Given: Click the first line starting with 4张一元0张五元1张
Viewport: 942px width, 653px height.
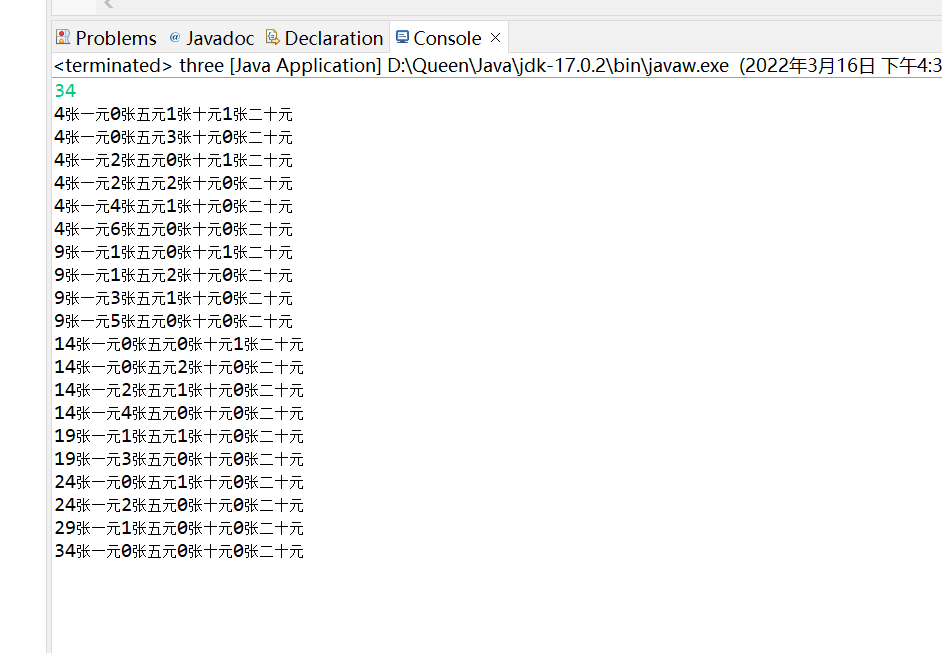Looking at the screenshot, I should click(173, 113).
